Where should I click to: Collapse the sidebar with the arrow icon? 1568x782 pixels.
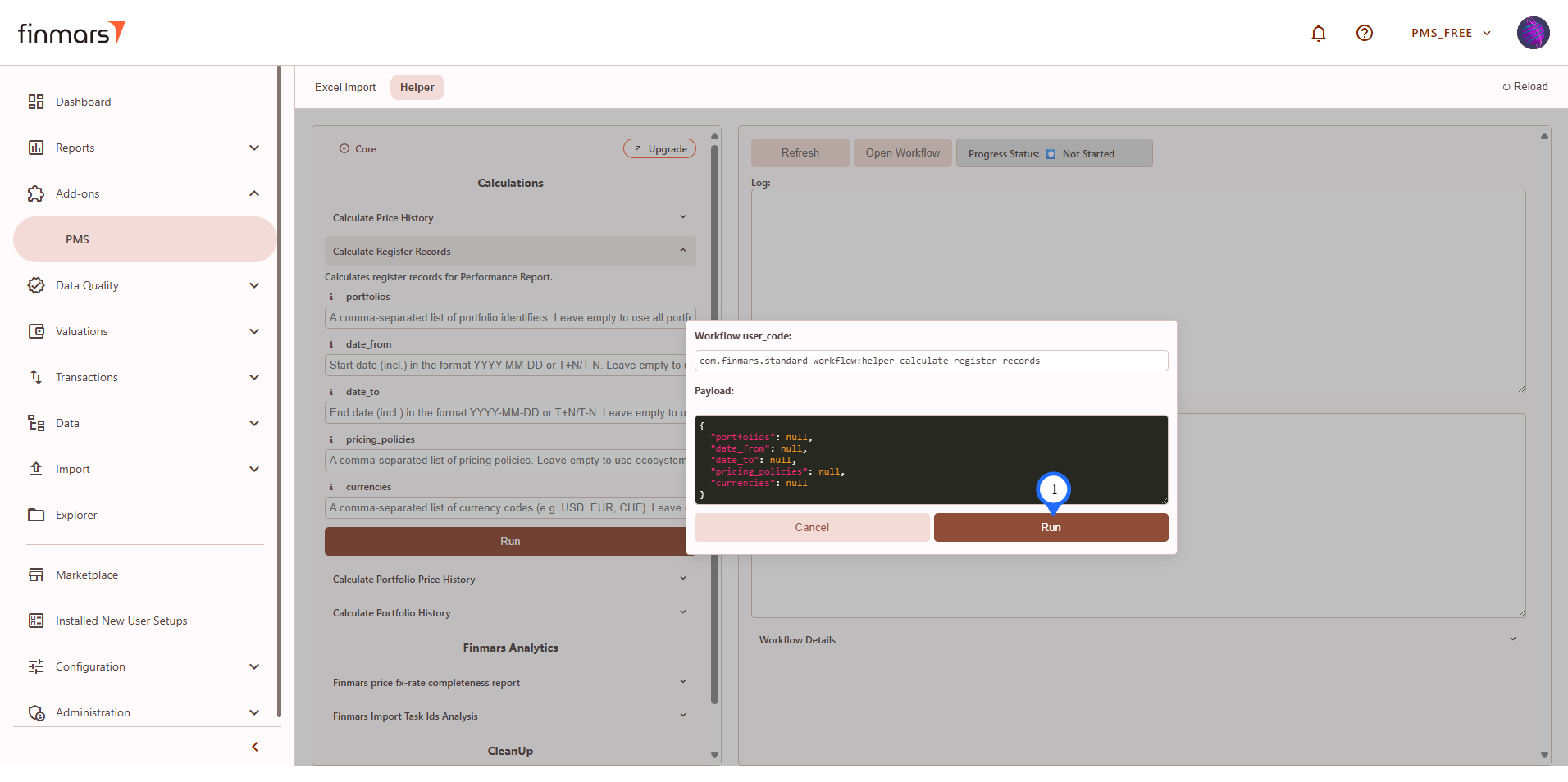click(255, 747)
